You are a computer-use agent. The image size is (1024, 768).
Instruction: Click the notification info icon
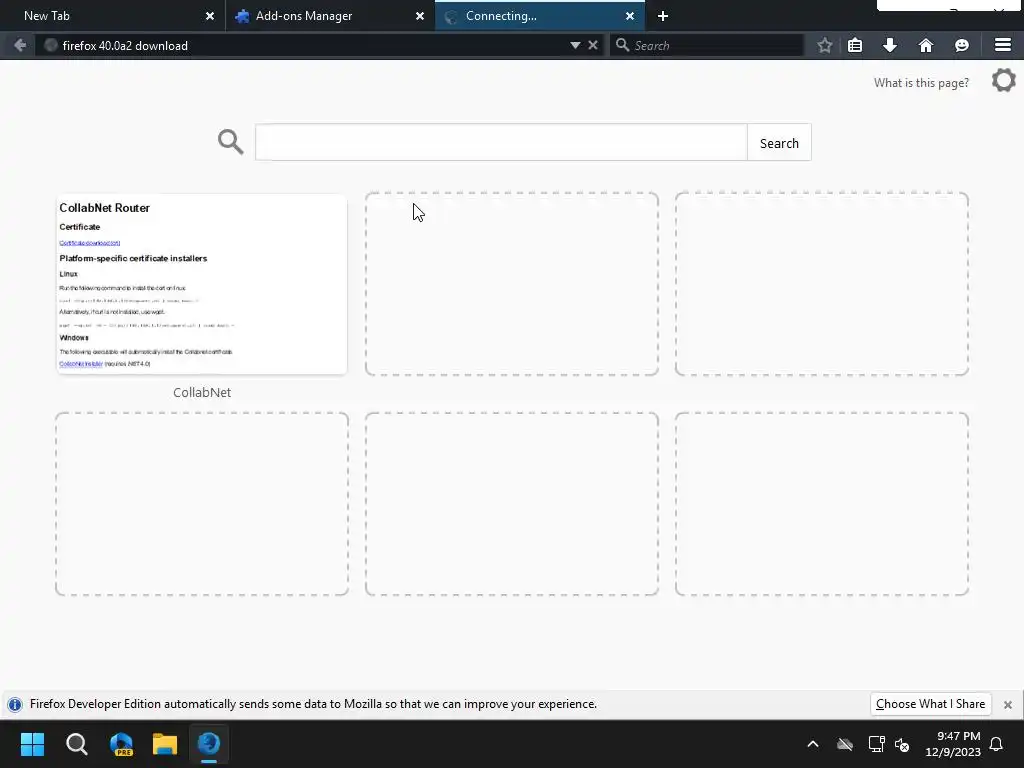pos(15,704)
